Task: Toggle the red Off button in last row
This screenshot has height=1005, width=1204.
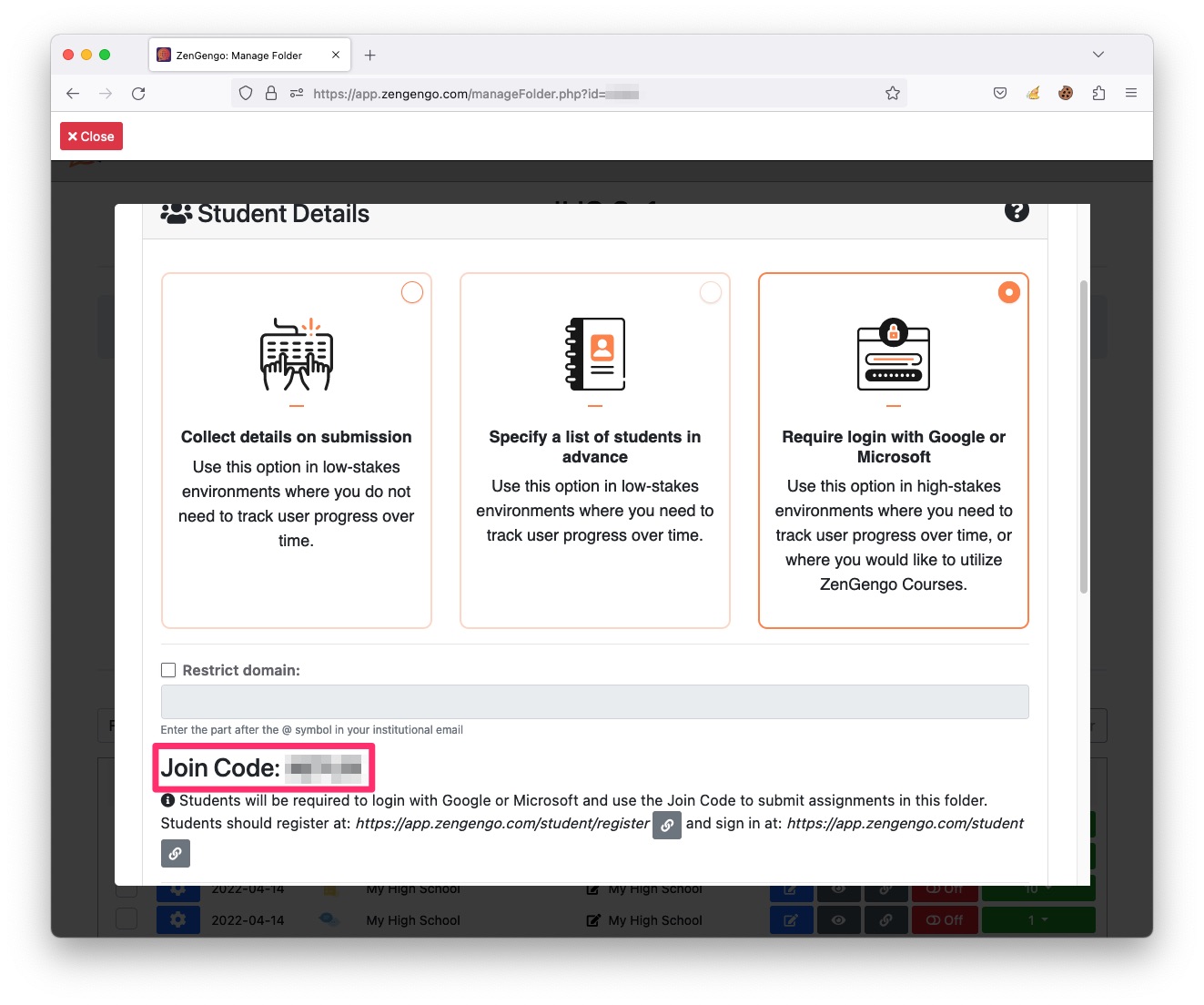Action: coord(945,919)
